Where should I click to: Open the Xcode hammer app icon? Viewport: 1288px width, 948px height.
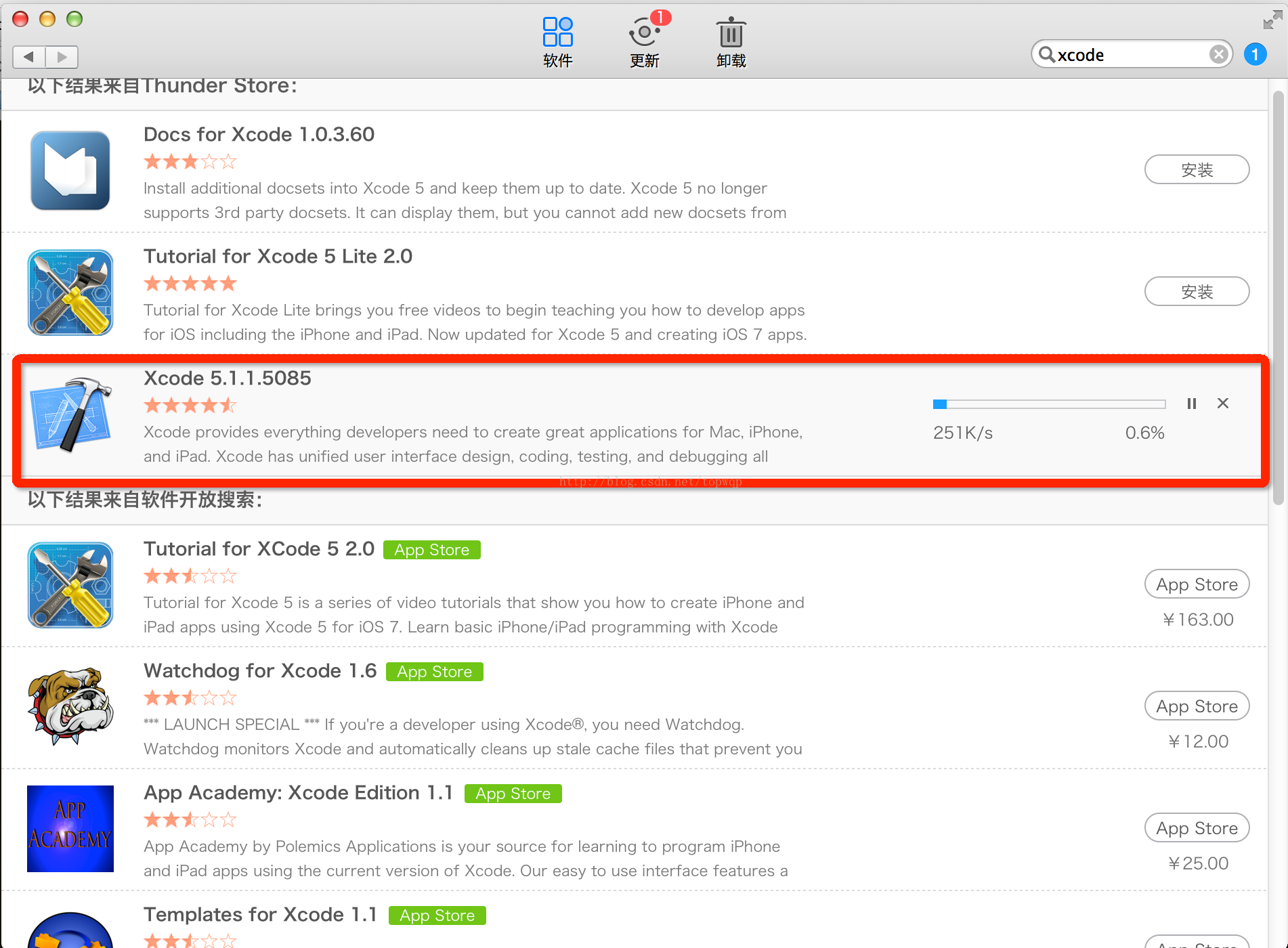pyautogui.click(x=70, y=414)
